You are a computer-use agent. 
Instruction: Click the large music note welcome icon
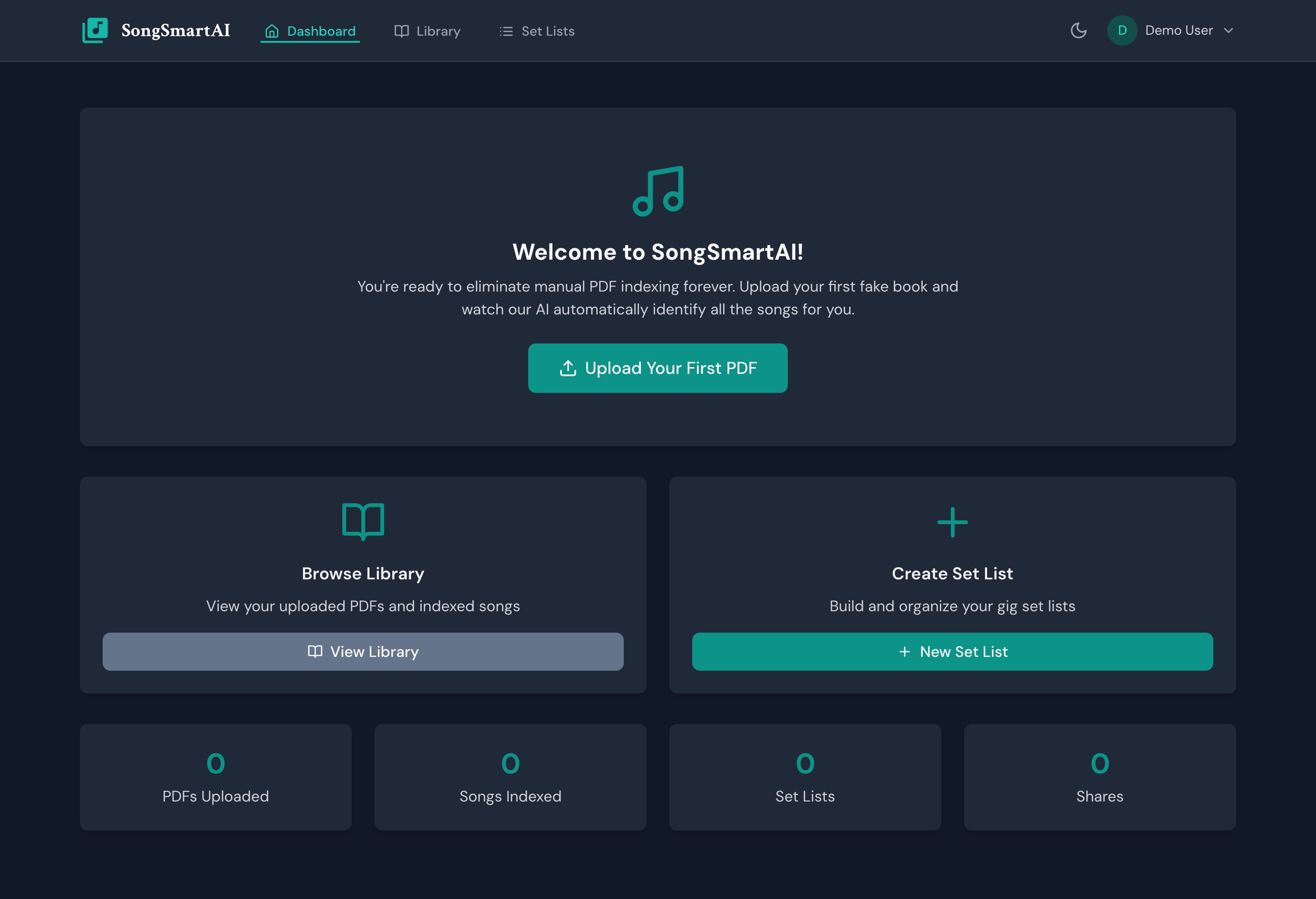[658, 191]
